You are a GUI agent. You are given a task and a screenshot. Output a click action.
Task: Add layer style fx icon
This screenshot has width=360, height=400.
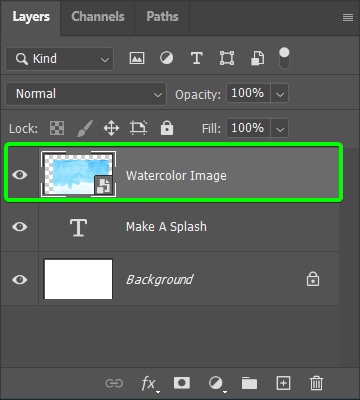tap(148, 384)
